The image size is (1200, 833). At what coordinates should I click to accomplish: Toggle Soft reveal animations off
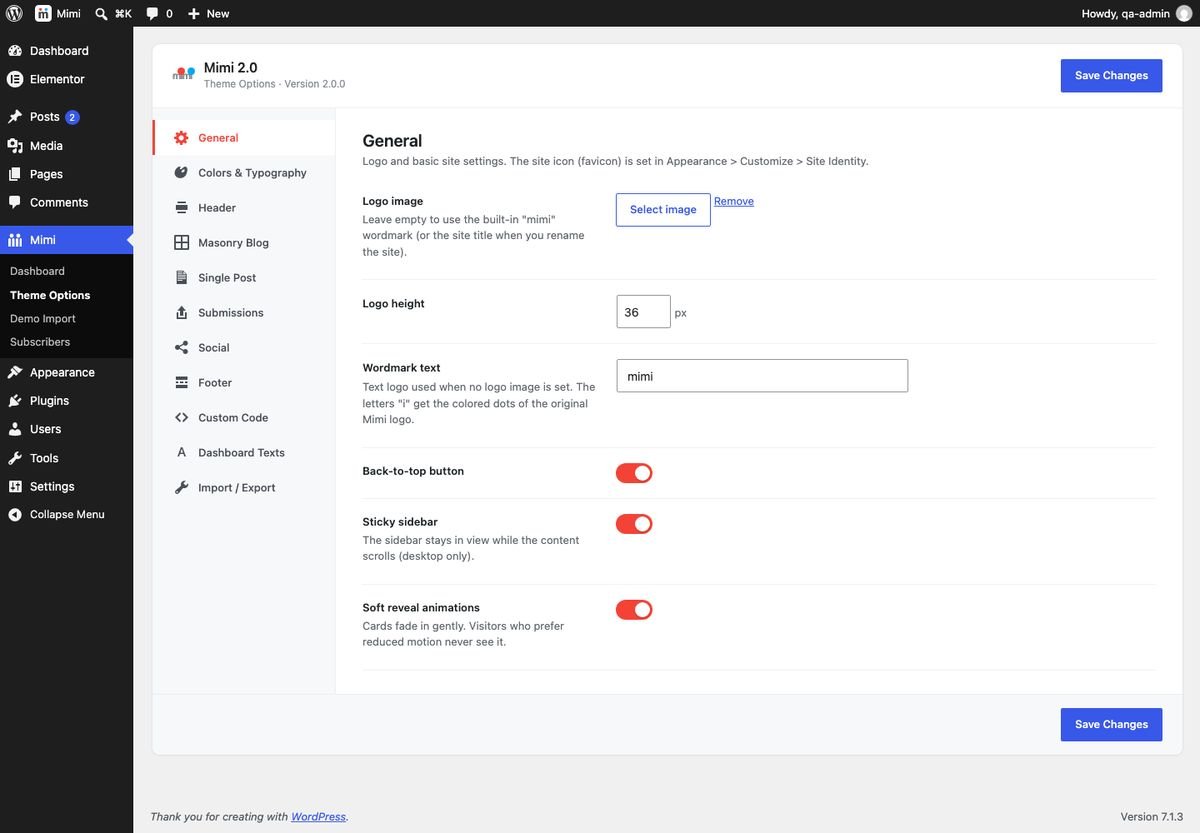point(634,610)
